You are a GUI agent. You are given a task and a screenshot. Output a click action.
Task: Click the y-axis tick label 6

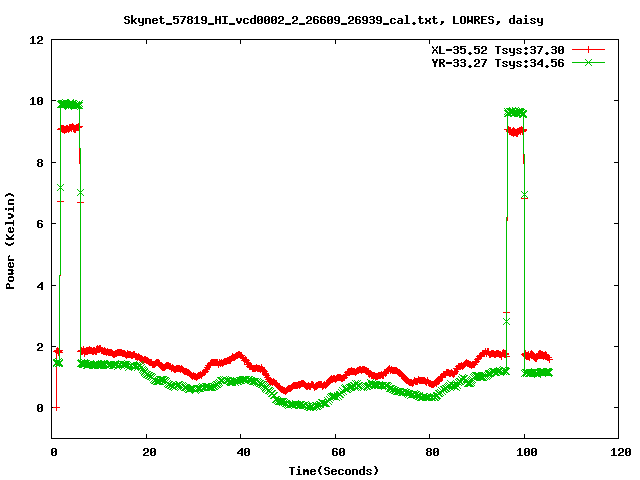coord(40,224)
